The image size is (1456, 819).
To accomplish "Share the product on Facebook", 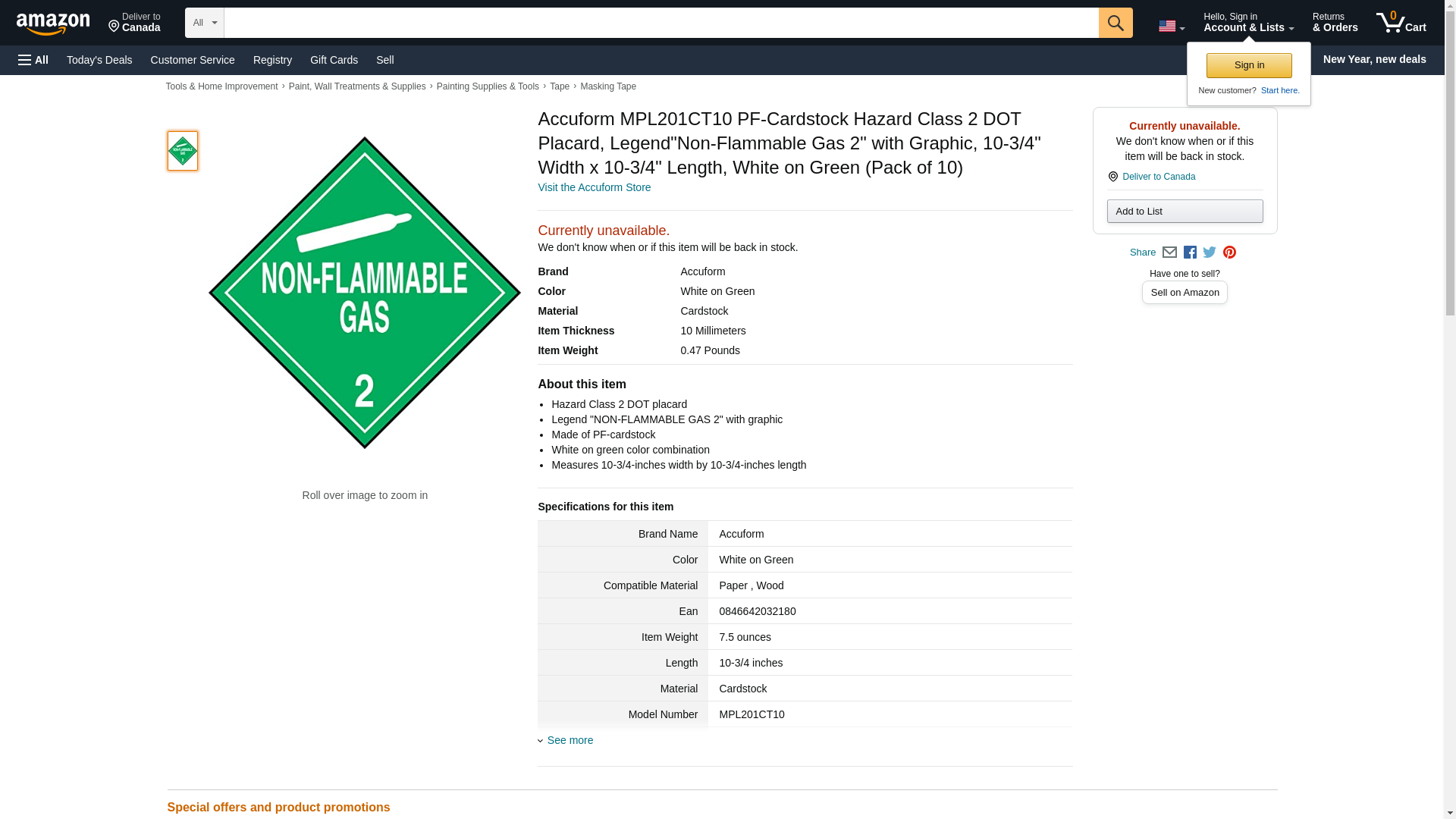I will pyautogui.click(x=1190, y=253).
